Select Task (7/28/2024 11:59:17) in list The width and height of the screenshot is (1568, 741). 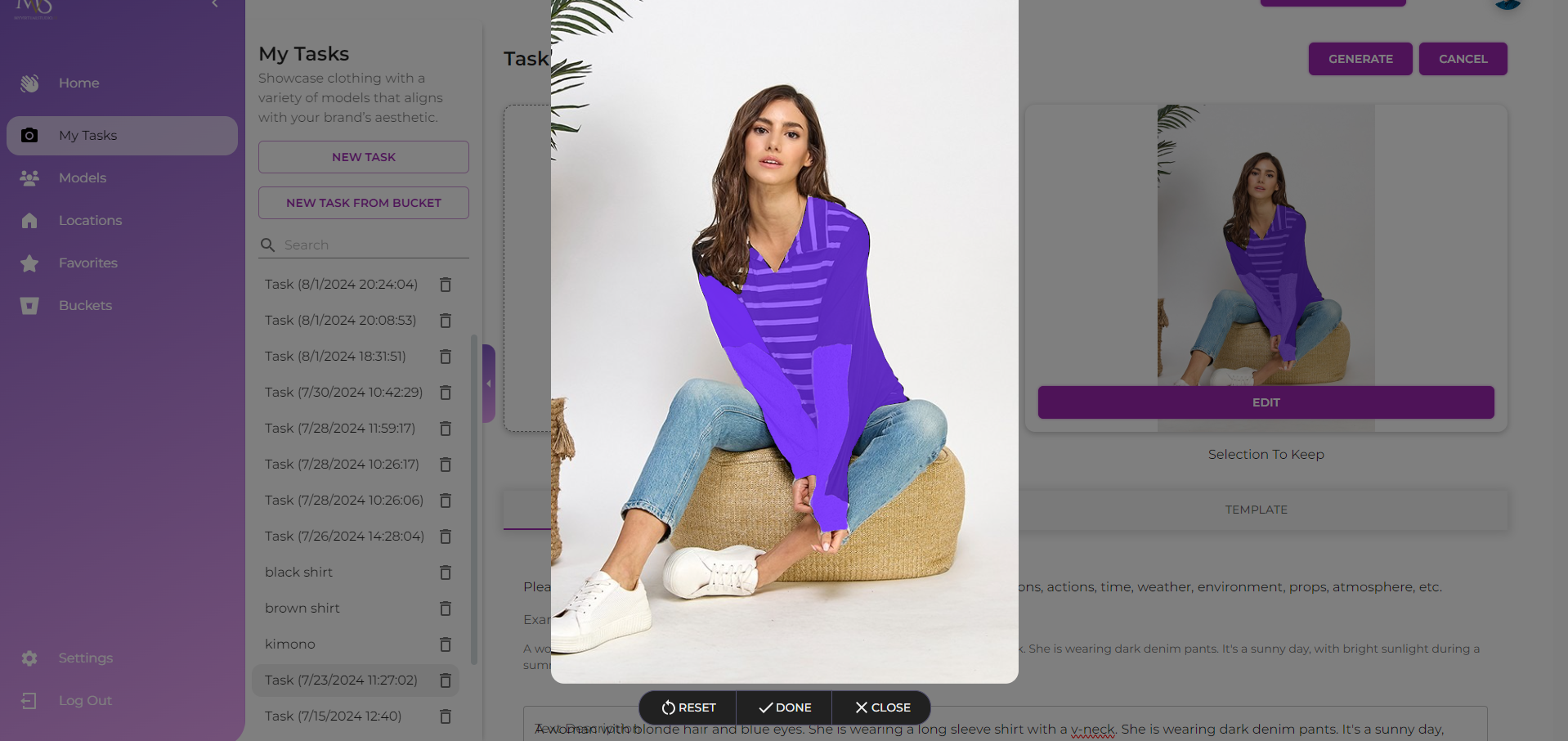[x=340, y=429]
